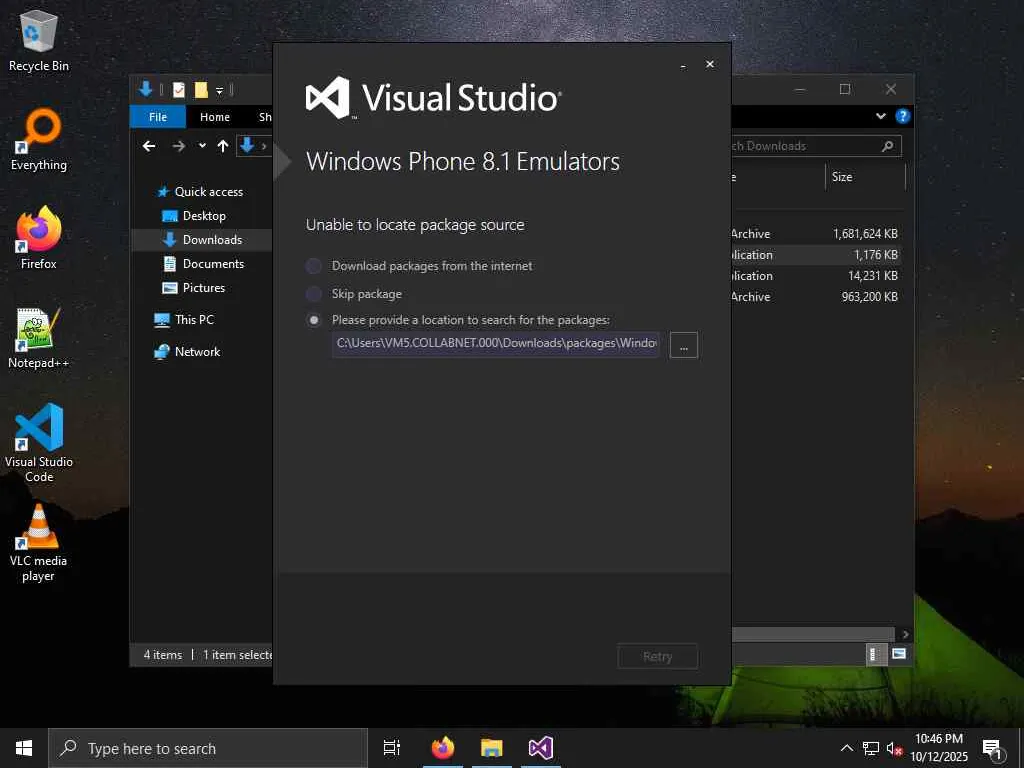
Task: Click the package location path field
Action: (x=496, y=344)
